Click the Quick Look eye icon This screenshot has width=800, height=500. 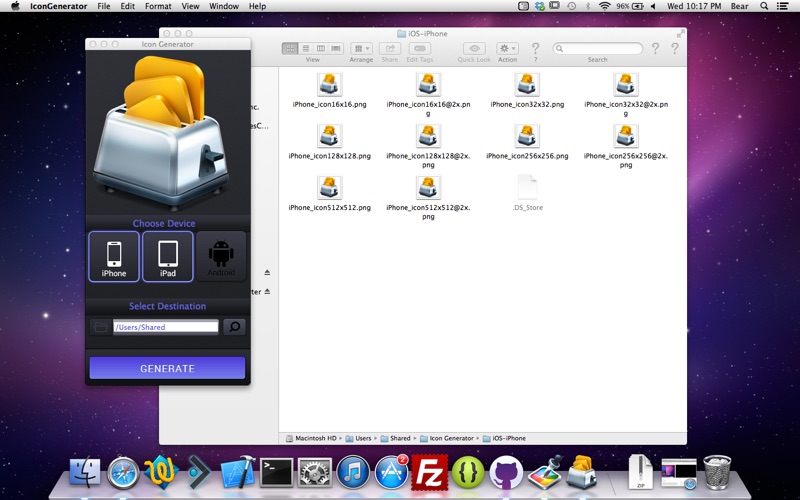tap(474, 48)
